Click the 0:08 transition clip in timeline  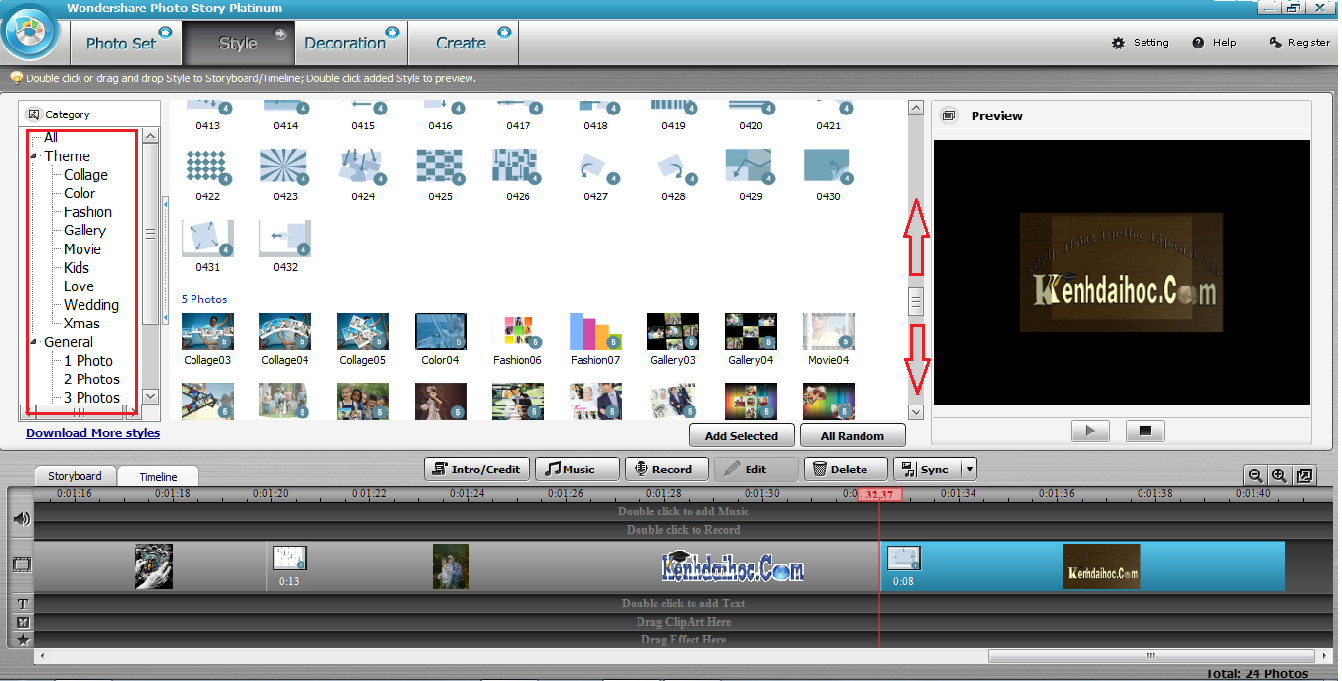click(x=903, y=559)
